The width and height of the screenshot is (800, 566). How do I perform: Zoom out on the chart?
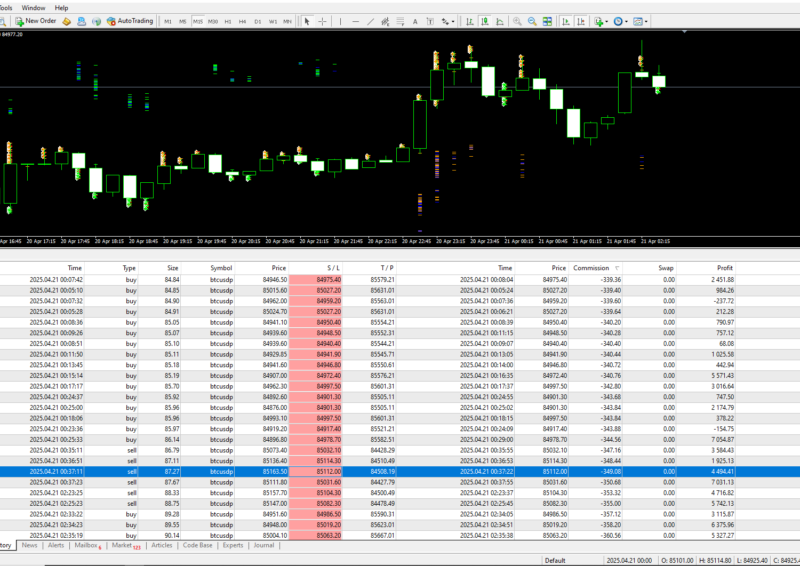click(532, 20)
